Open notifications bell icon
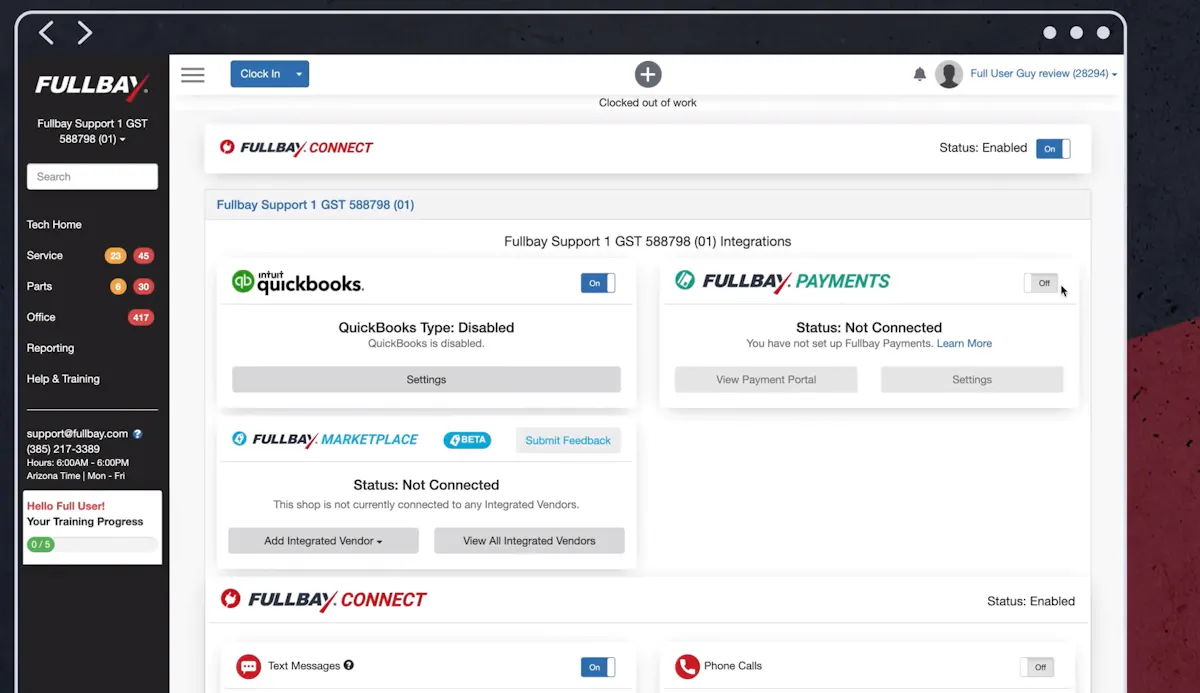This screenshot has height=693, width=1200. (x=920, y=74)
